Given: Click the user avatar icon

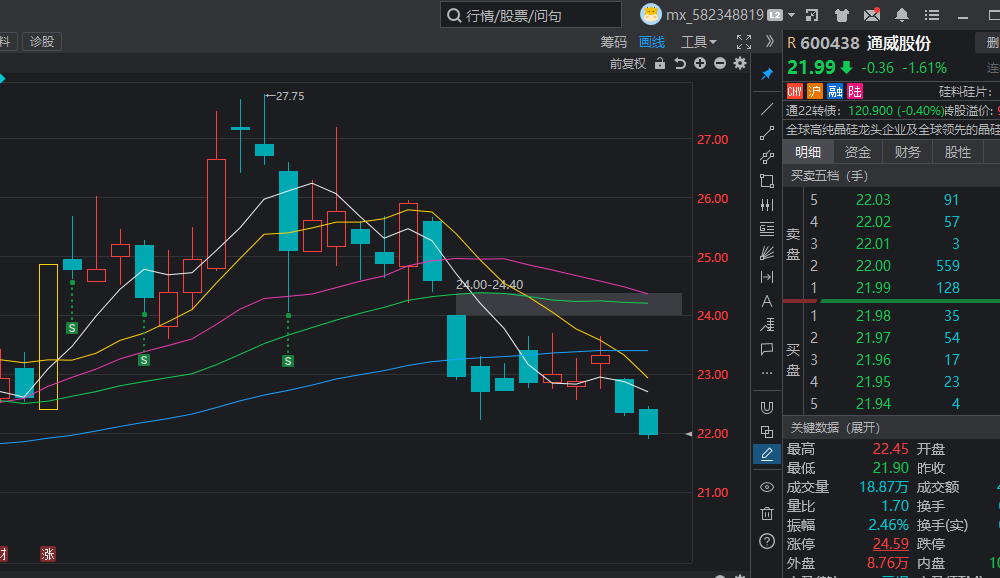Looking at the screenshot, I should pyautogui.click(x=651, y=13).
